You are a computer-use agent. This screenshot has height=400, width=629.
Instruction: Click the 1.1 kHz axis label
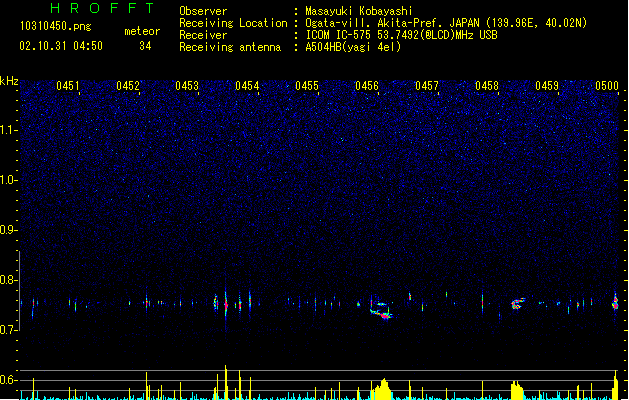pyautogui.click(x=8, y=130)
